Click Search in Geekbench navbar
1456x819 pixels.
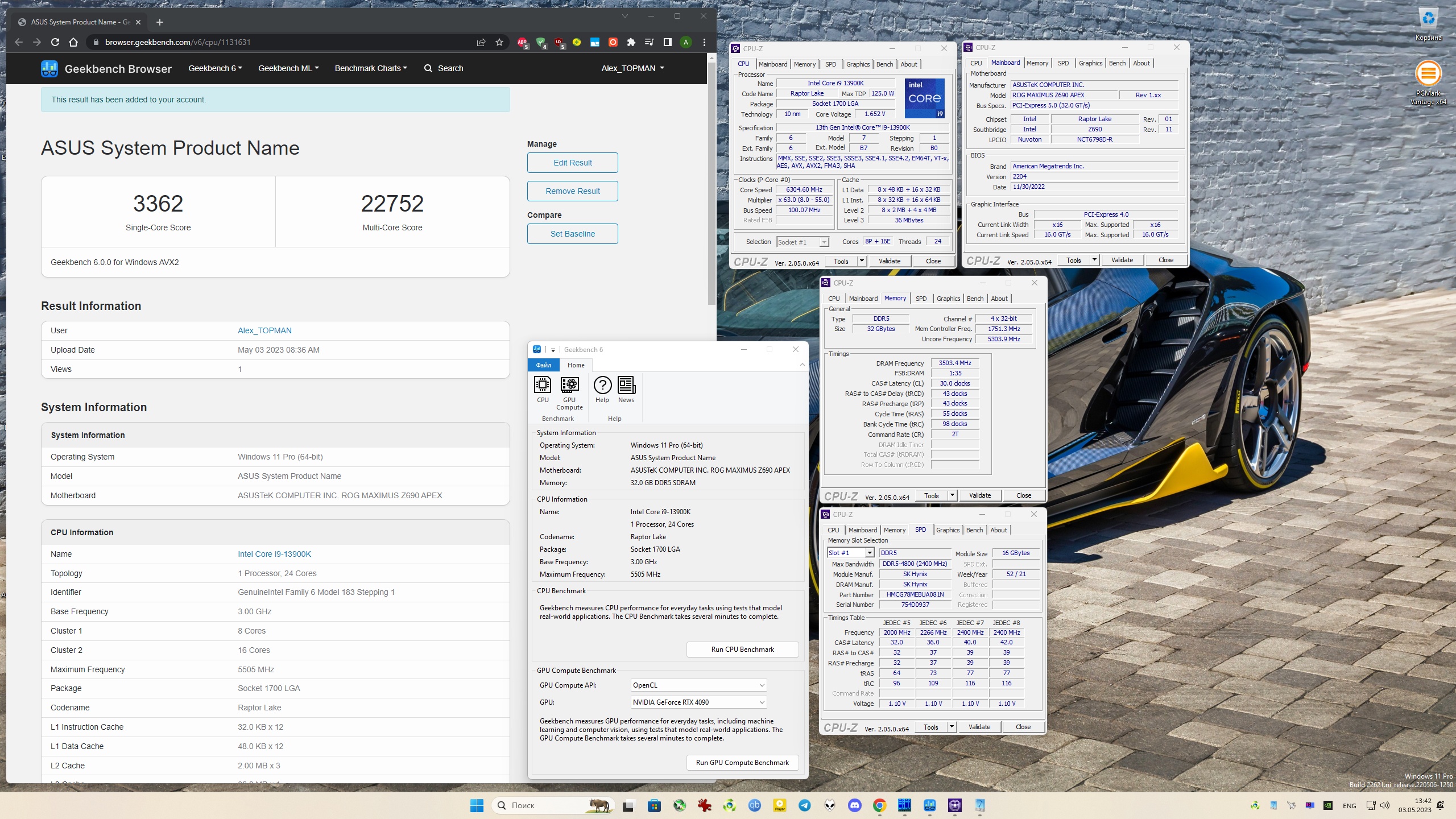point(444,68)
